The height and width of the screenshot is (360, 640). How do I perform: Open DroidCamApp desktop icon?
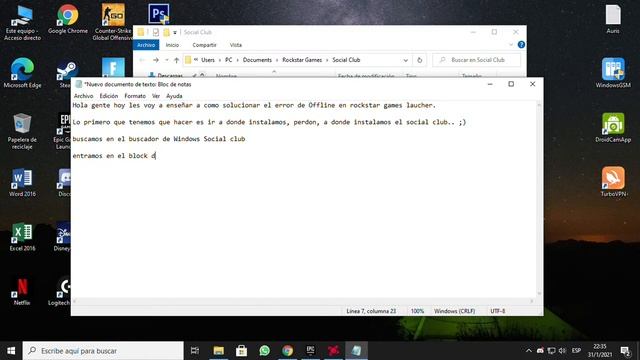(613, 128)
